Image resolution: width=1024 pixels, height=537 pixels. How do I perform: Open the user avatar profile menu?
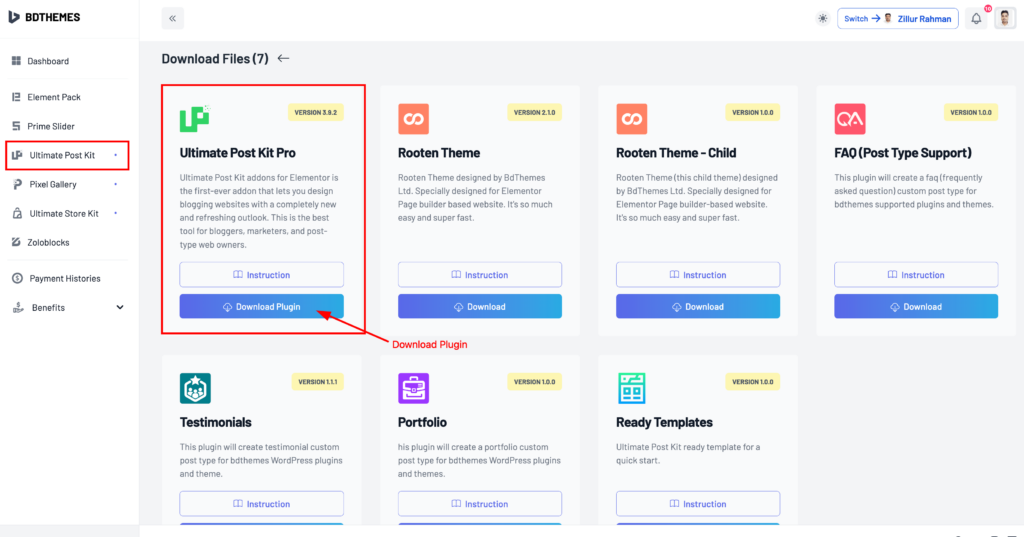tap(1004, 18)
